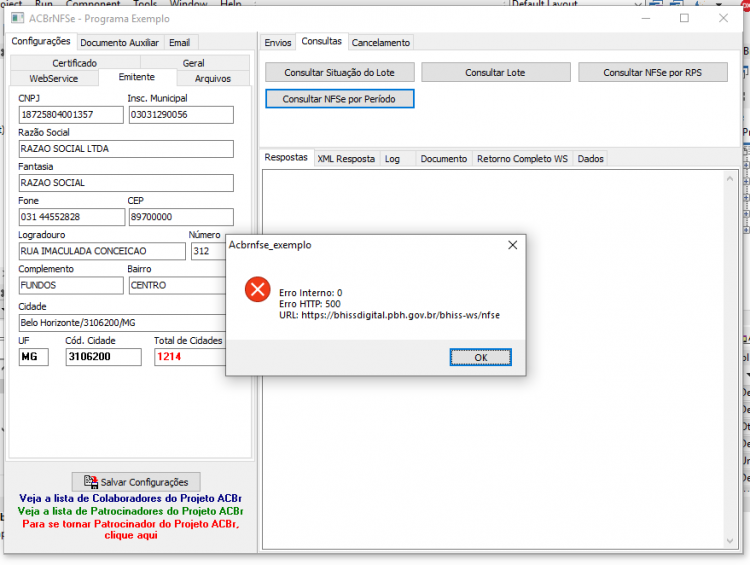Click the Complemento input field
Image resolution: width=750 pixels, height=565 pixels.
pyautogui.click(x=71, y=285)
